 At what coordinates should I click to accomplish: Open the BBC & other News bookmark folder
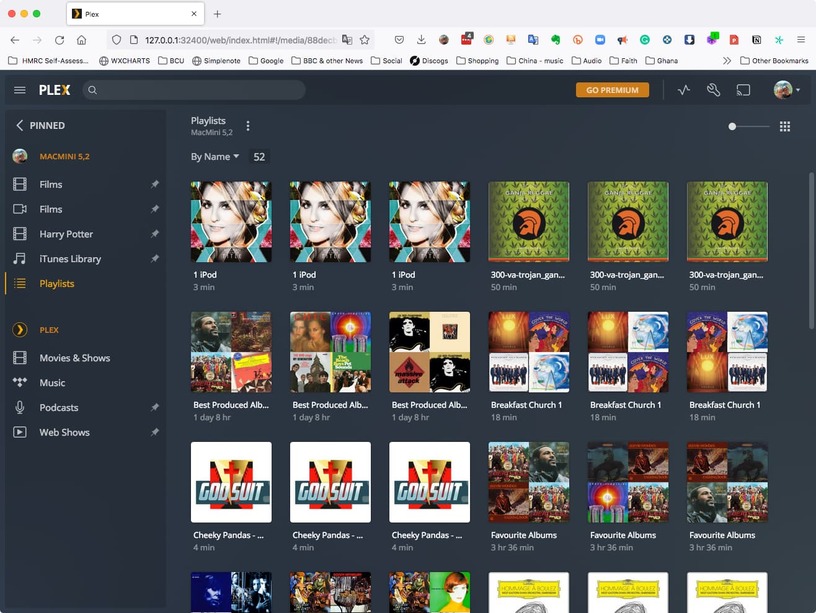coord(327,61)
